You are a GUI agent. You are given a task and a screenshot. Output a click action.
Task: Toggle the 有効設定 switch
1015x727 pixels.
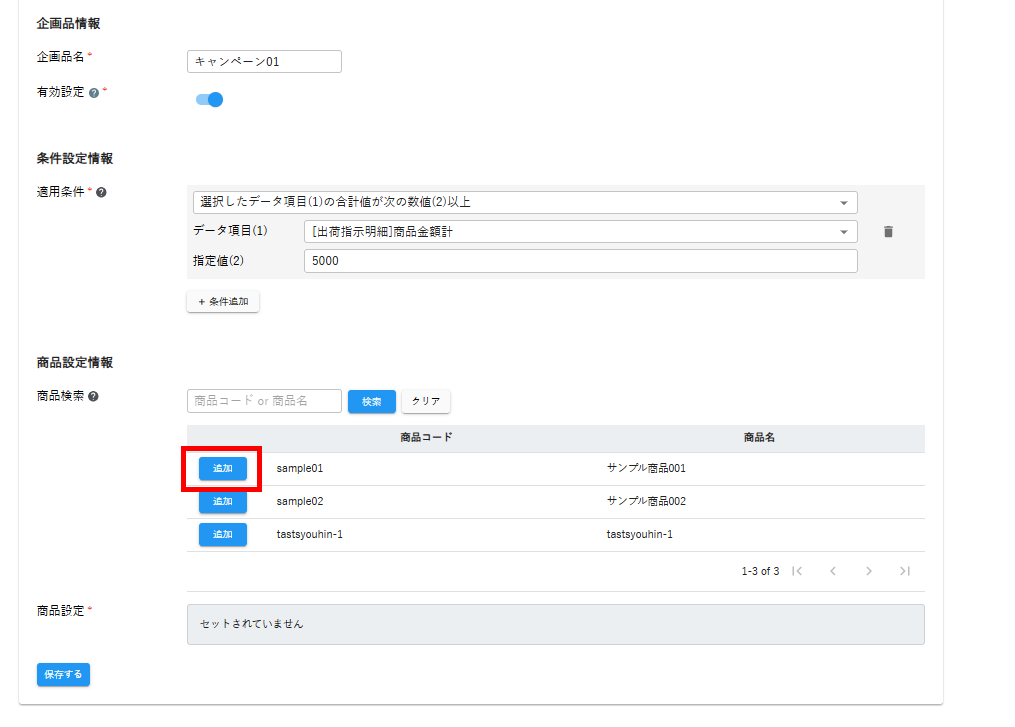point(209,99)
